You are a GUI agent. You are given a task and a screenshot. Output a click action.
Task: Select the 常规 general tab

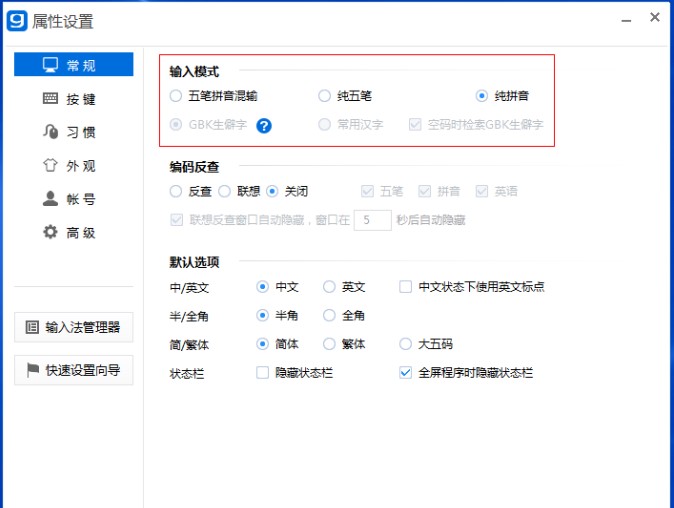pos(73,65)
